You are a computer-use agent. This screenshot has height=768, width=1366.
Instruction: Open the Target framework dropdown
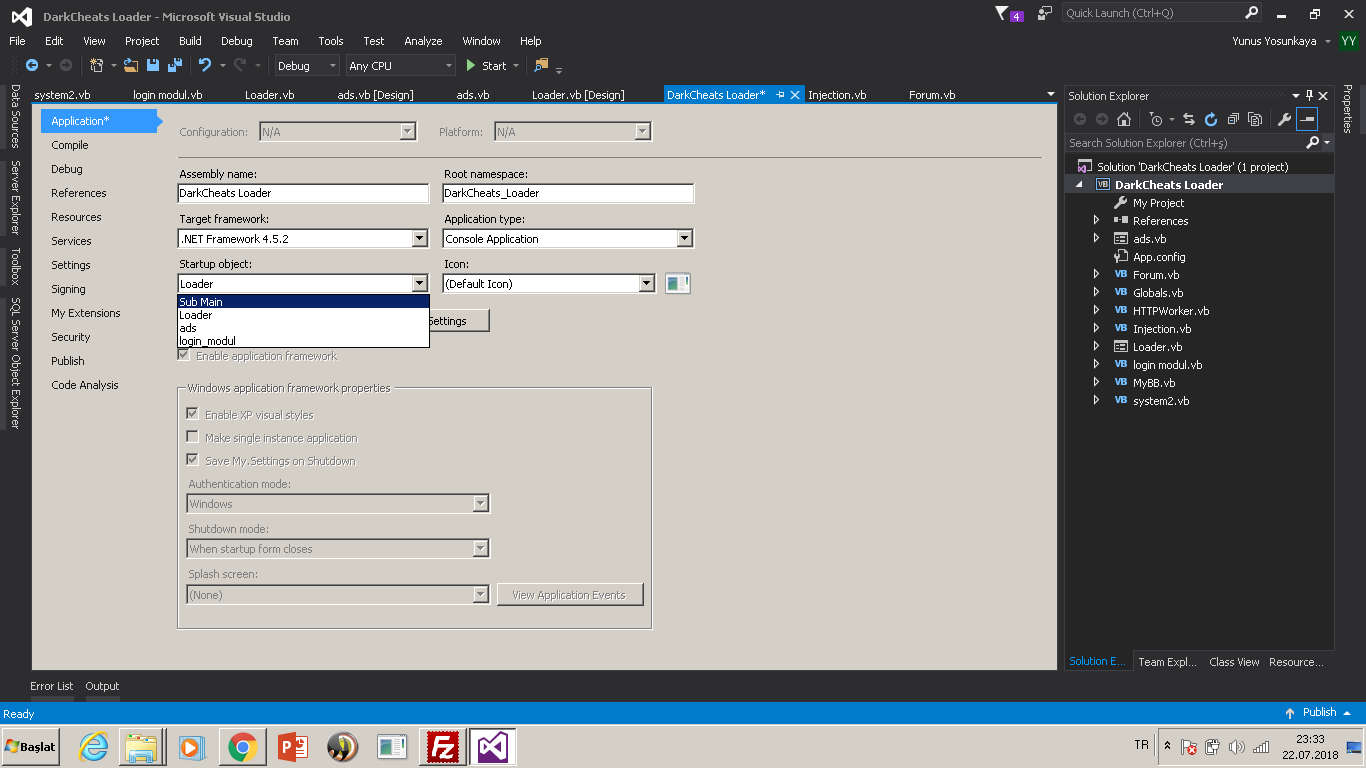[x=420, y=239]
